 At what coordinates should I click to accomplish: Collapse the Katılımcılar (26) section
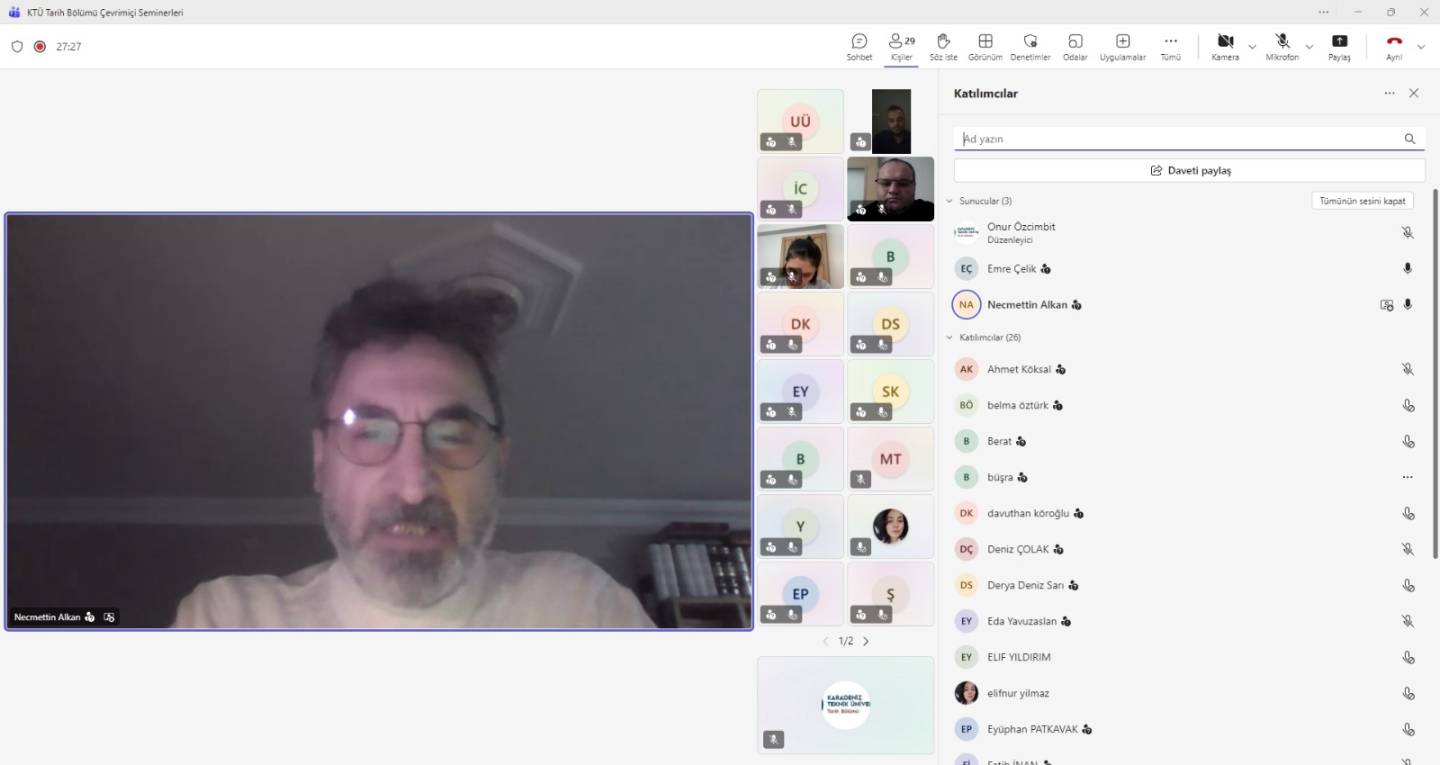tap(949, 338)
